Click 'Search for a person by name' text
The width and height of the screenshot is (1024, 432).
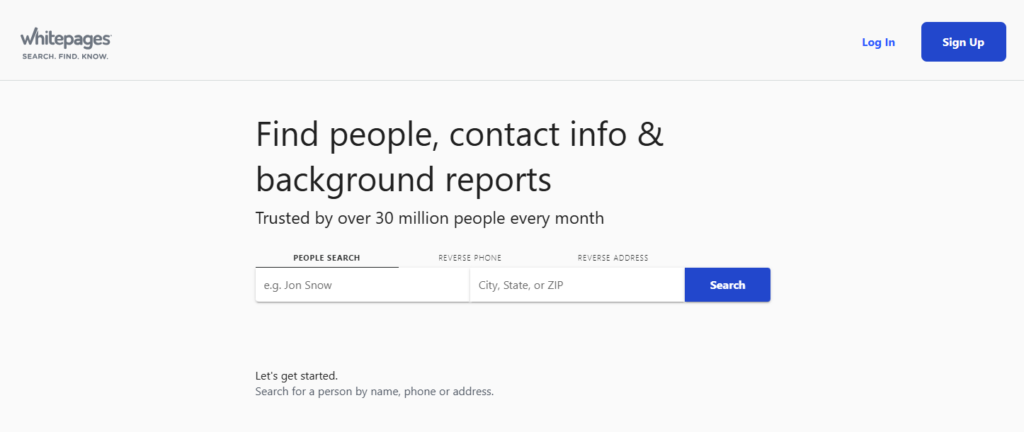click(374, 392)
